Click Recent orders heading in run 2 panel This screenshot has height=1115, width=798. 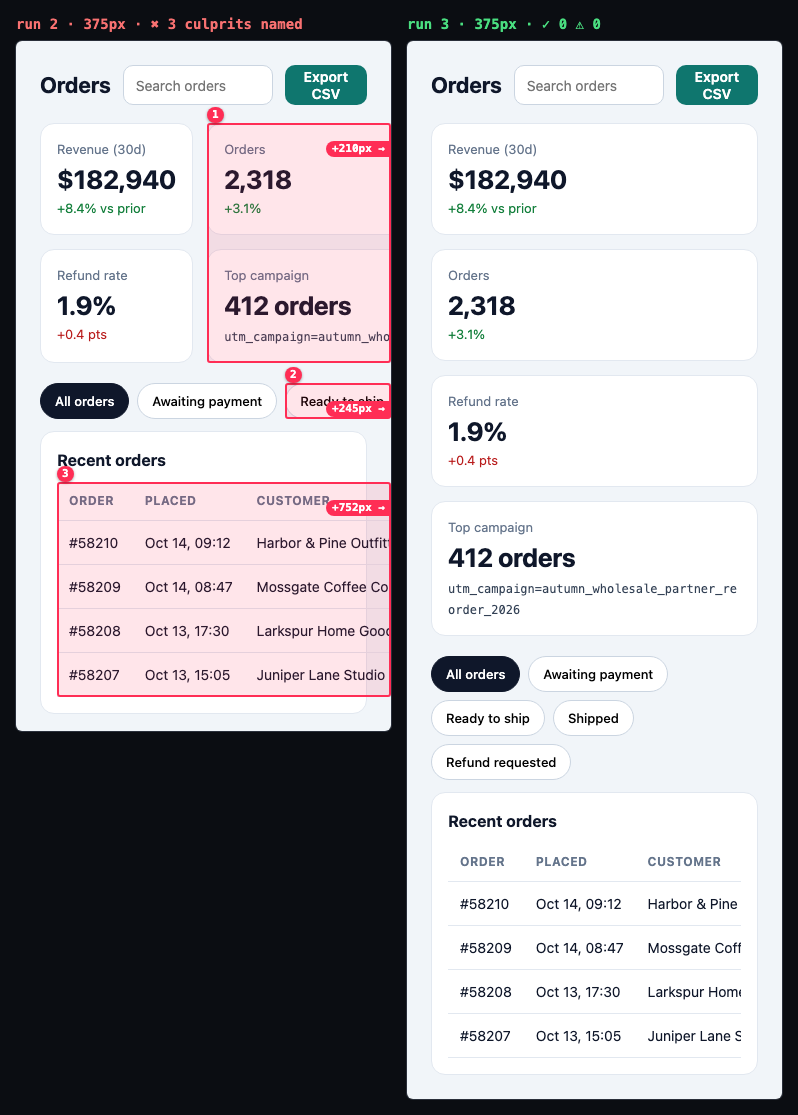pyautogui.click(x=112, y=460)
